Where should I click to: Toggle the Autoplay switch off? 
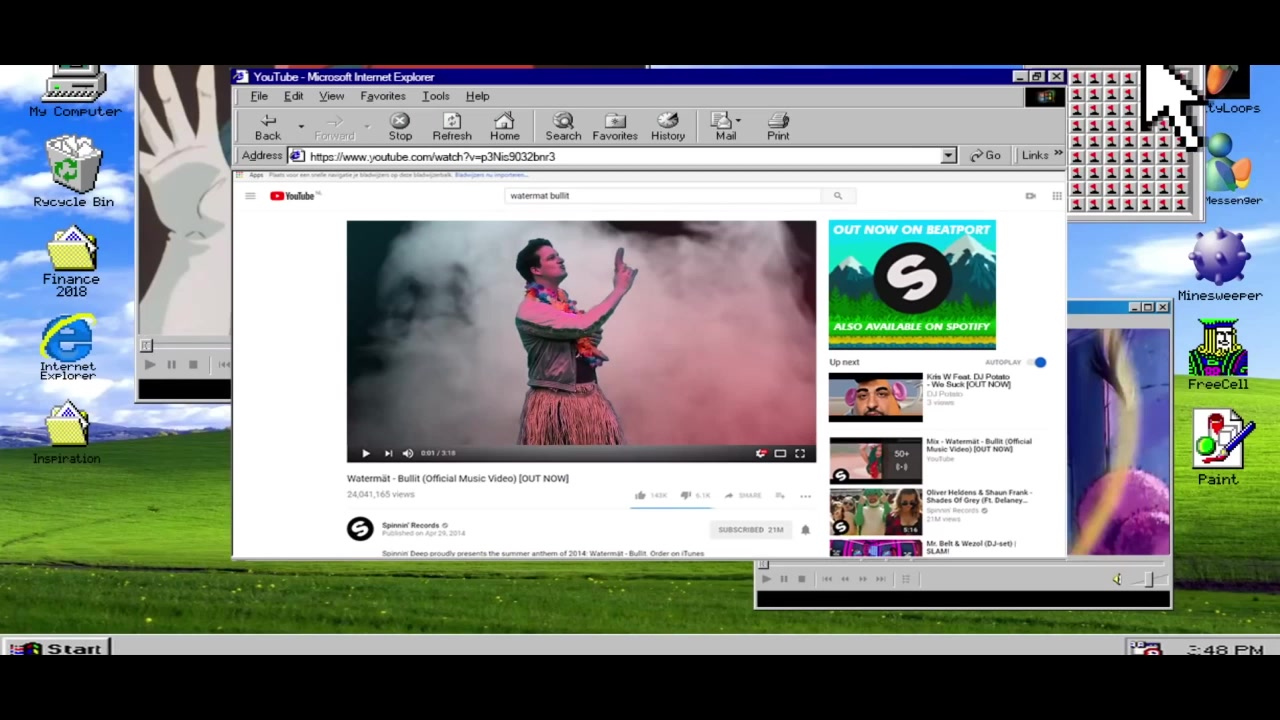1038,362
